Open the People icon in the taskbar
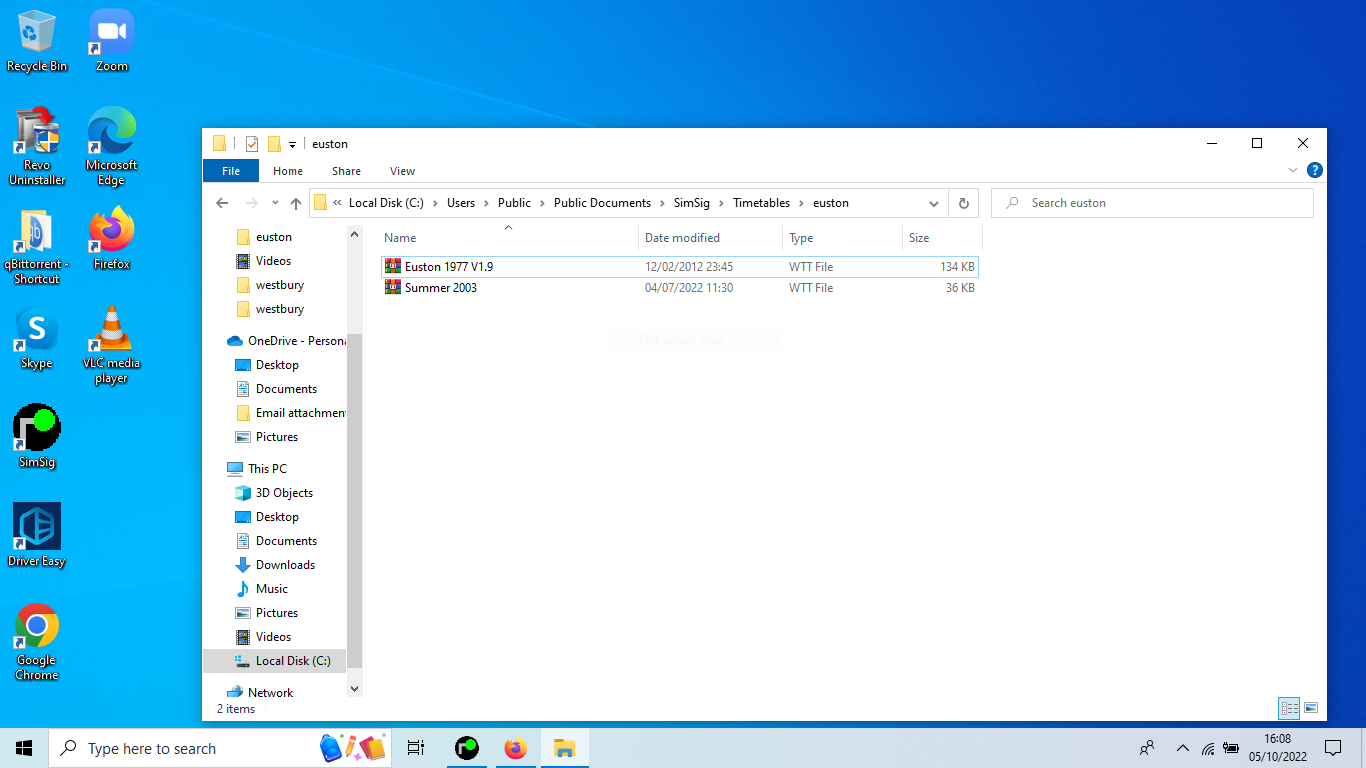 point(1147,748)
